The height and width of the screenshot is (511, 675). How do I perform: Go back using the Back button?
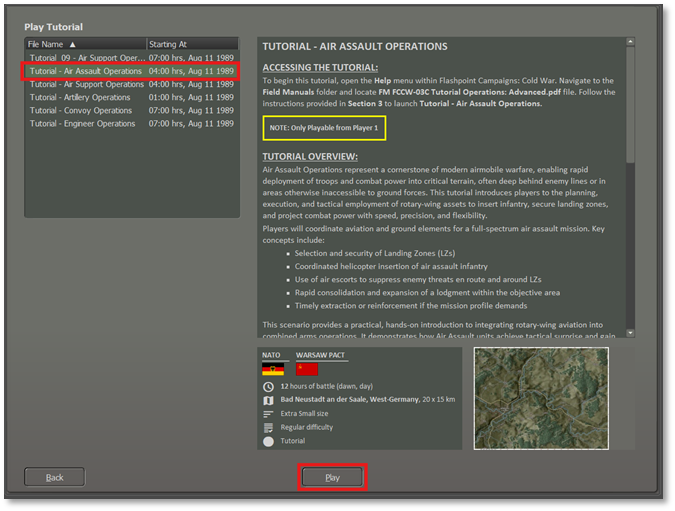55,477
